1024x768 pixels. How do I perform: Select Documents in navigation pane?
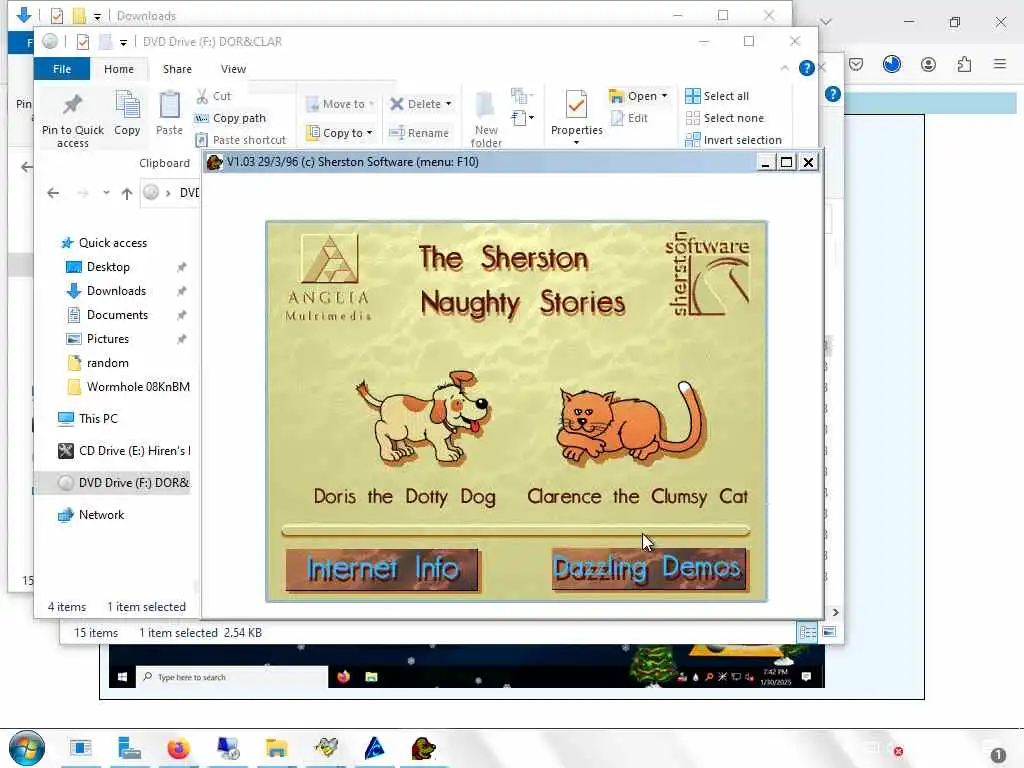[108, 315]
